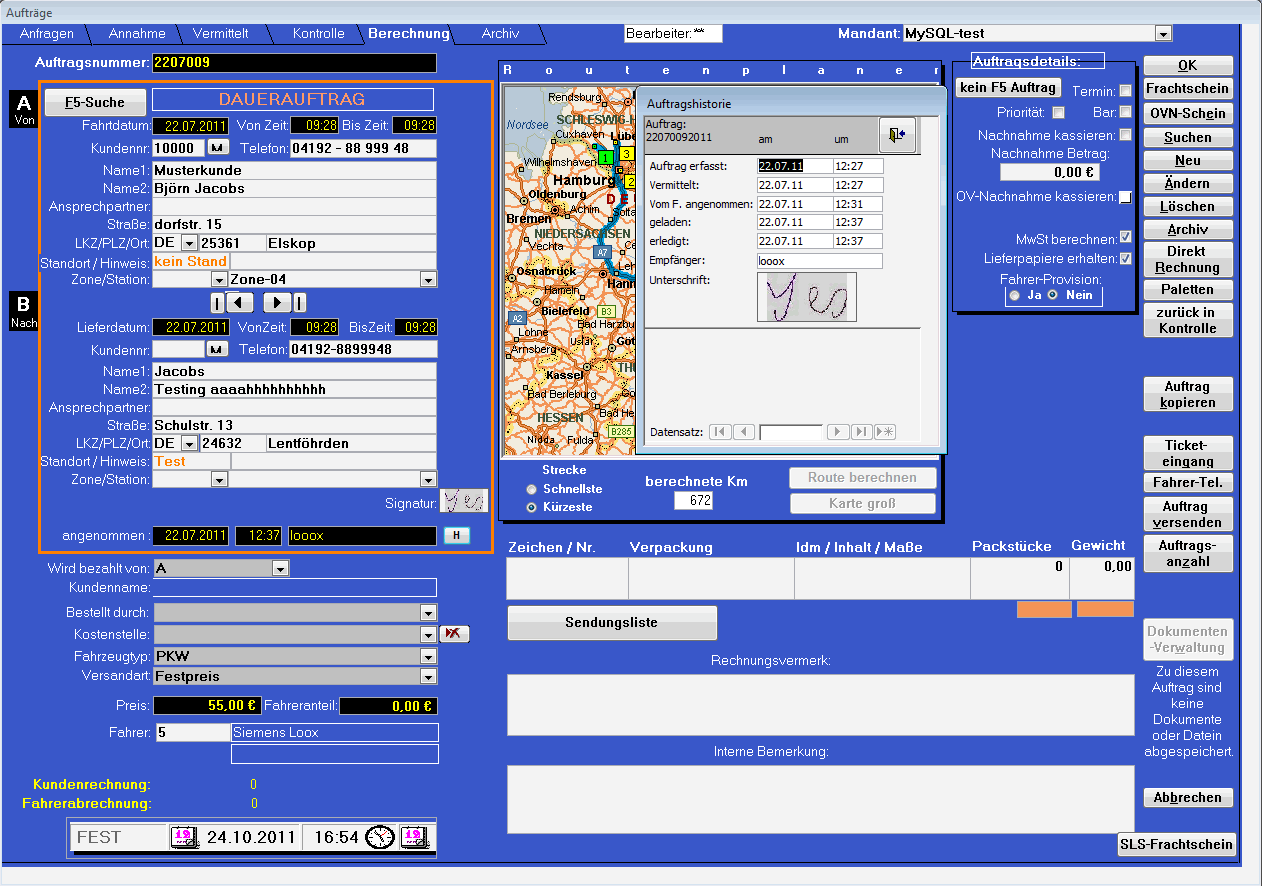The image size is (1262, 886).
Task: Click the Kostenstelle clear icon button
Action: pyautogui.click(x=454, y=634)
